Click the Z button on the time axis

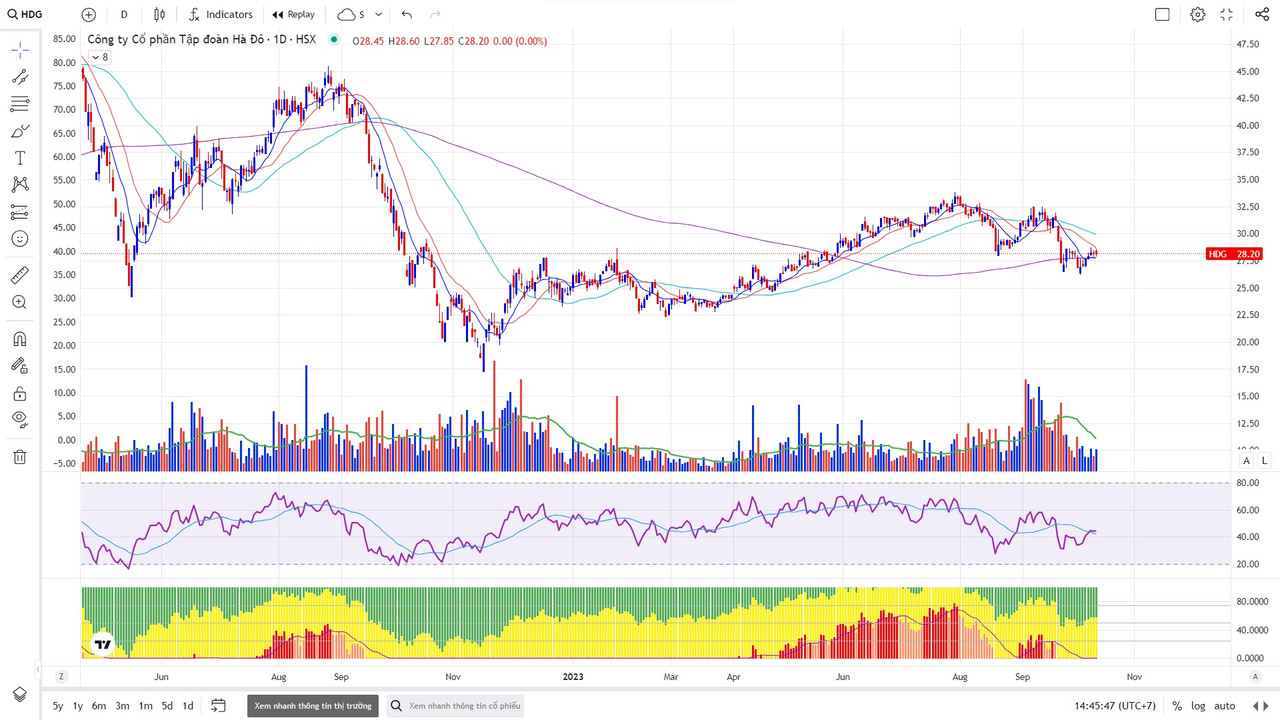coord(61,676)
